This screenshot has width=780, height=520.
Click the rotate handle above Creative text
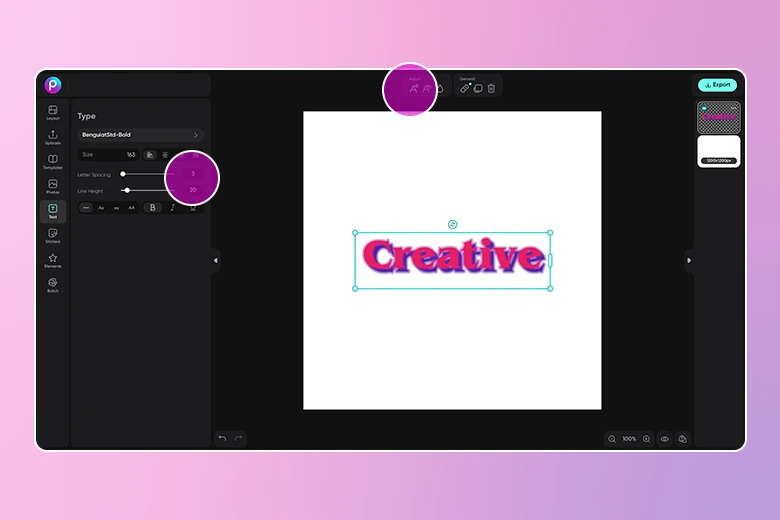pyautogui.click(x=452, y=224)
